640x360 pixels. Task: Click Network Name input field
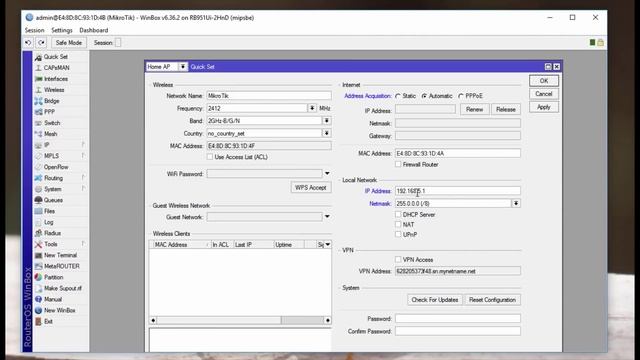tap(269, 96)
